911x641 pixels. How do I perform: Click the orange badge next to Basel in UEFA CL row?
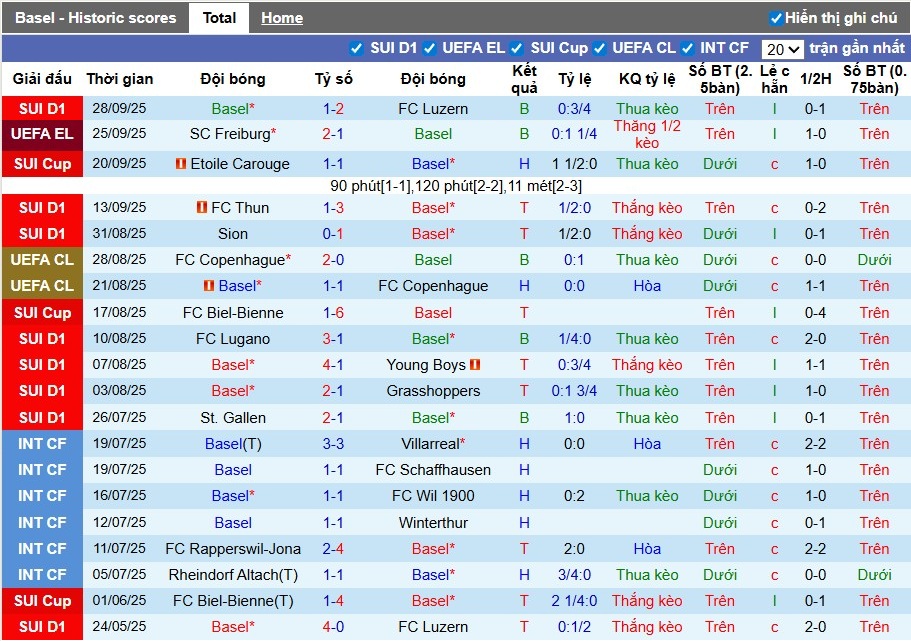[208, 286]
